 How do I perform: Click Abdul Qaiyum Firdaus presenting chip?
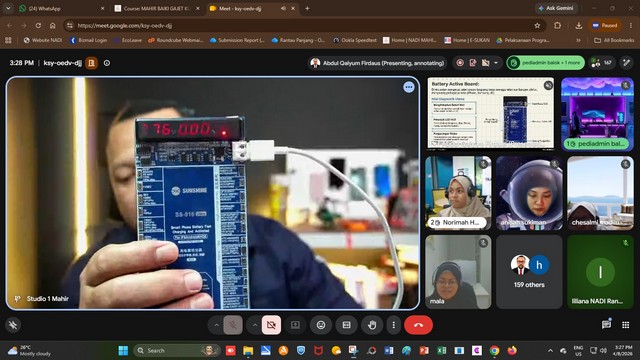tap(378, 63)
